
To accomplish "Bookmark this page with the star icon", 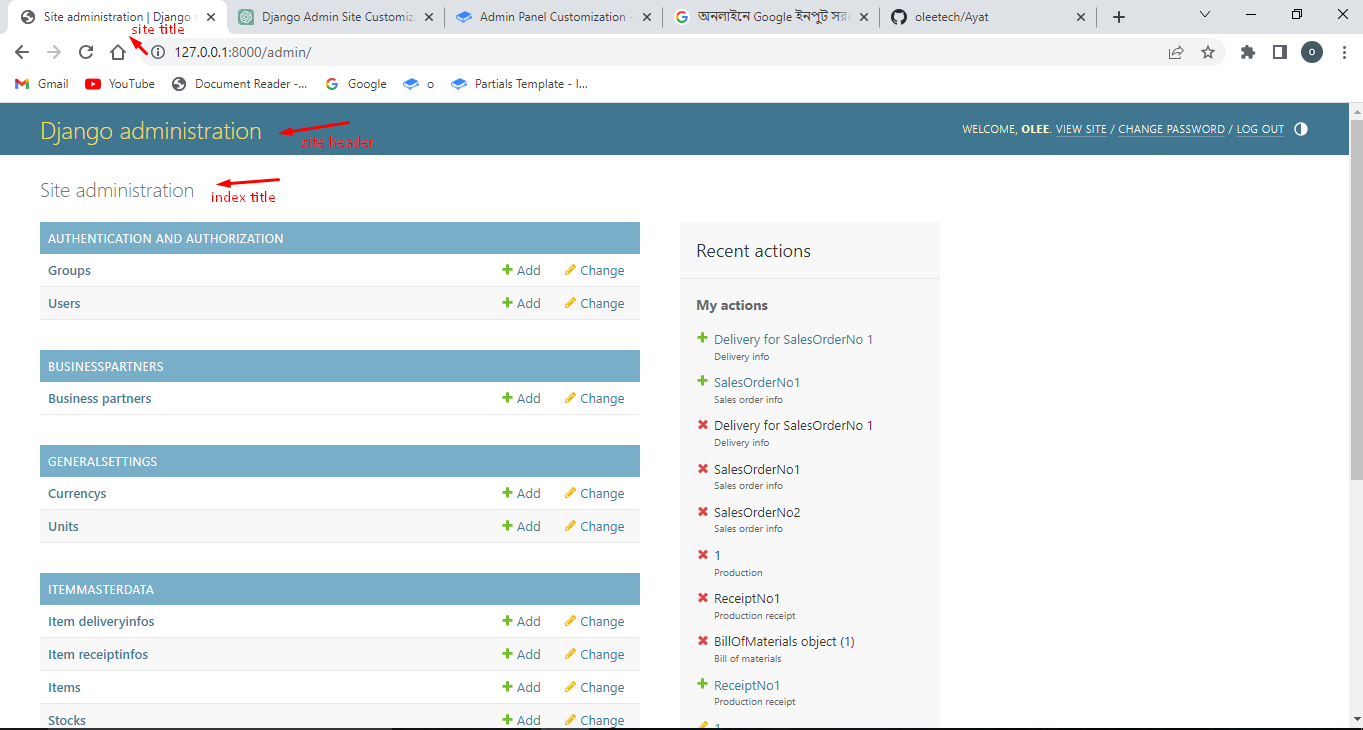I will [x=1208, y=52].
